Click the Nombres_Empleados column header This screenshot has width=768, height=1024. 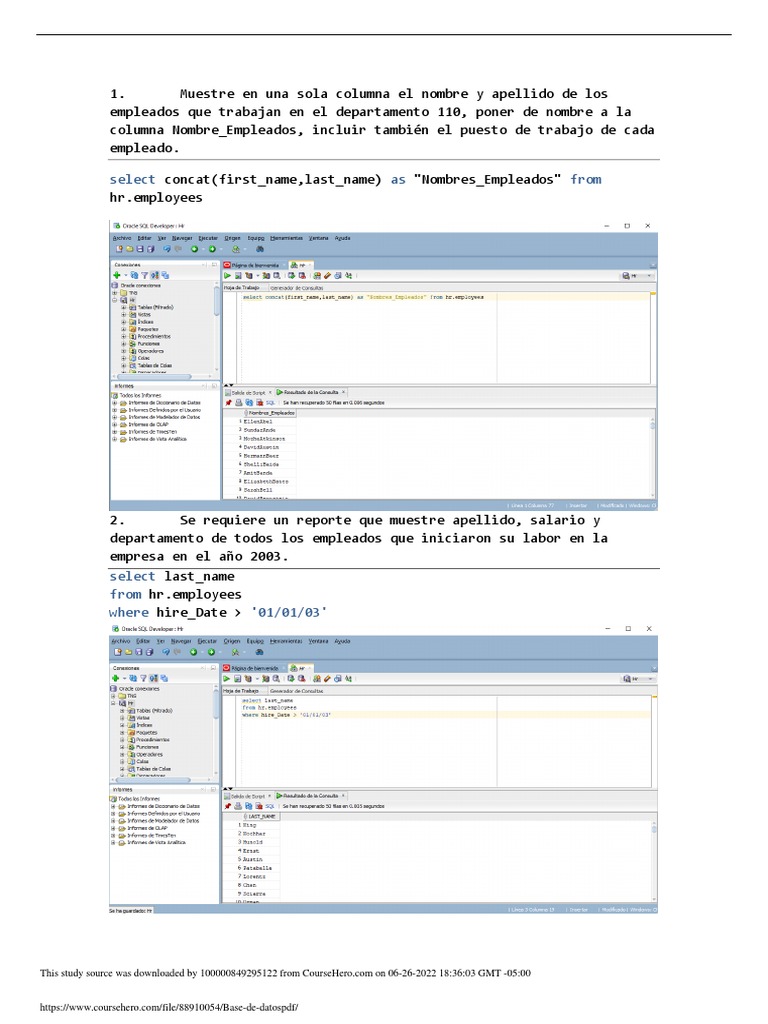[270, 413]
